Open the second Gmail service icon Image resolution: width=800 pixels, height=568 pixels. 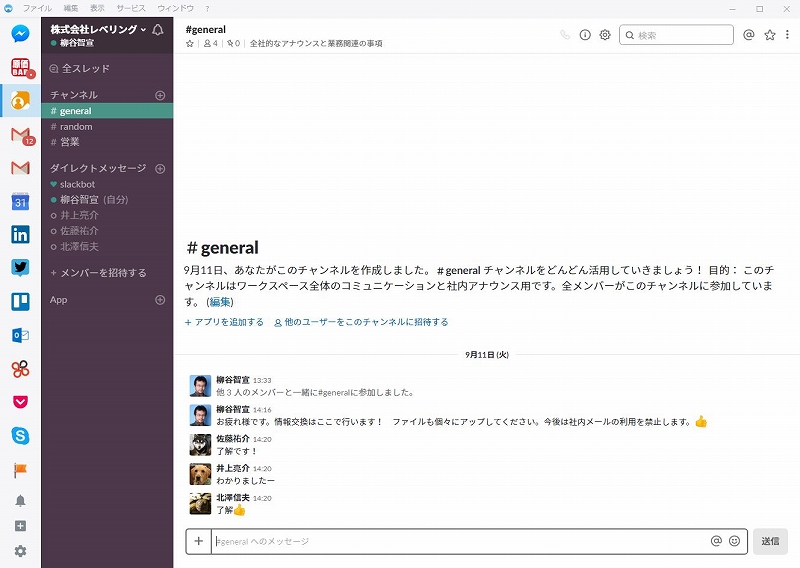coord(20,167)
